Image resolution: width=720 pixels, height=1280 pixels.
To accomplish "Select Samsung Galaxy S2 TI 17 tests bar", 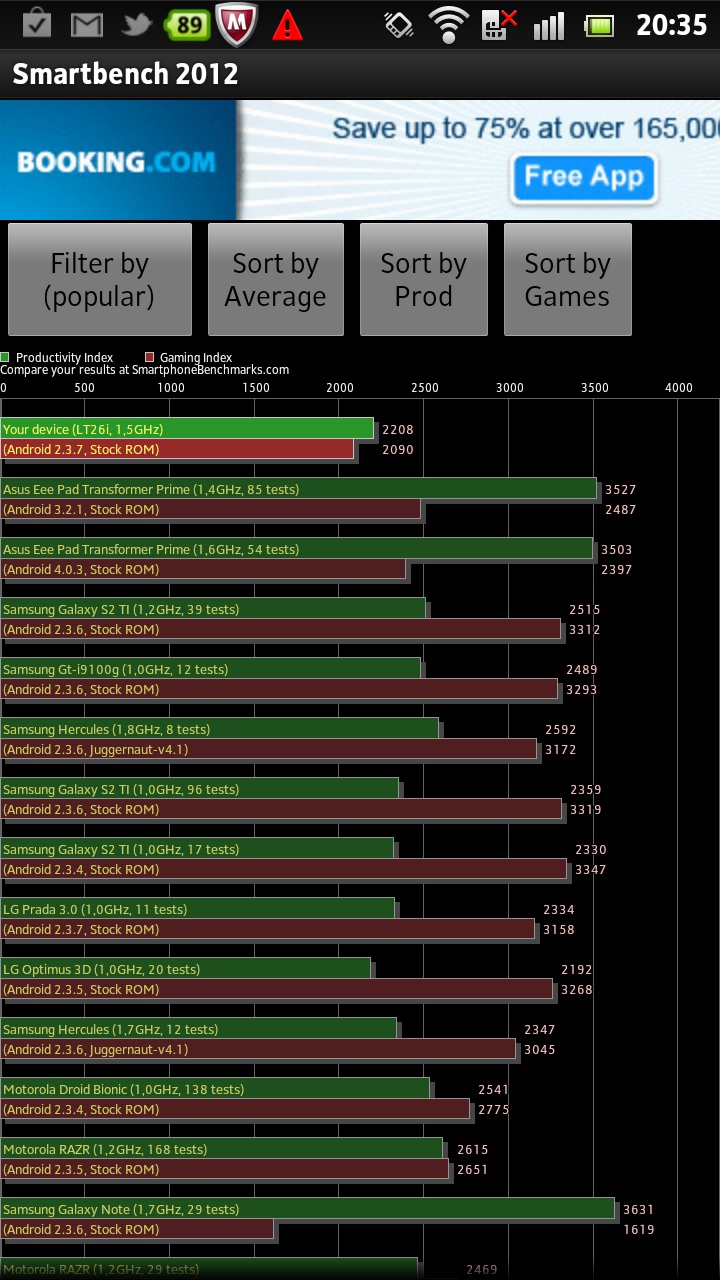I will [x=197, y=848].
